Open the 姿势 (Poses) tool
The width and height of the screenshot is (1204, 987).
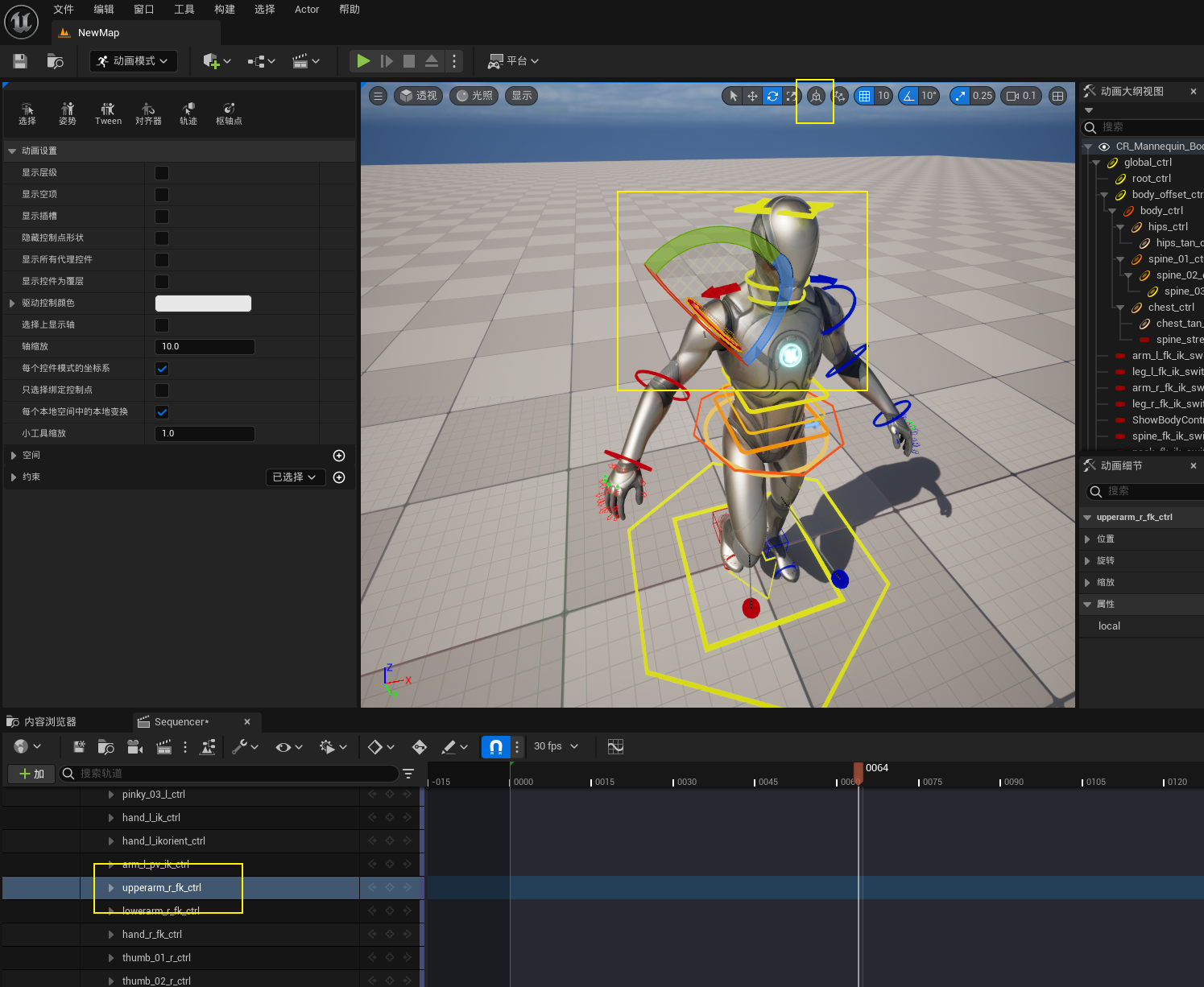coord(68,114)
